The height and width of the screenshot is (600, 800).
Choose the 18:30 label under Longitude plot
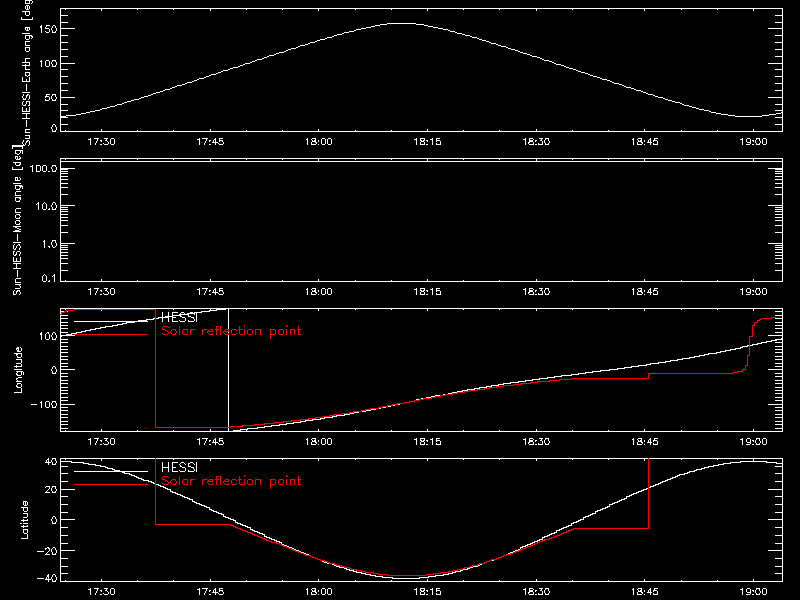[536, 442]
